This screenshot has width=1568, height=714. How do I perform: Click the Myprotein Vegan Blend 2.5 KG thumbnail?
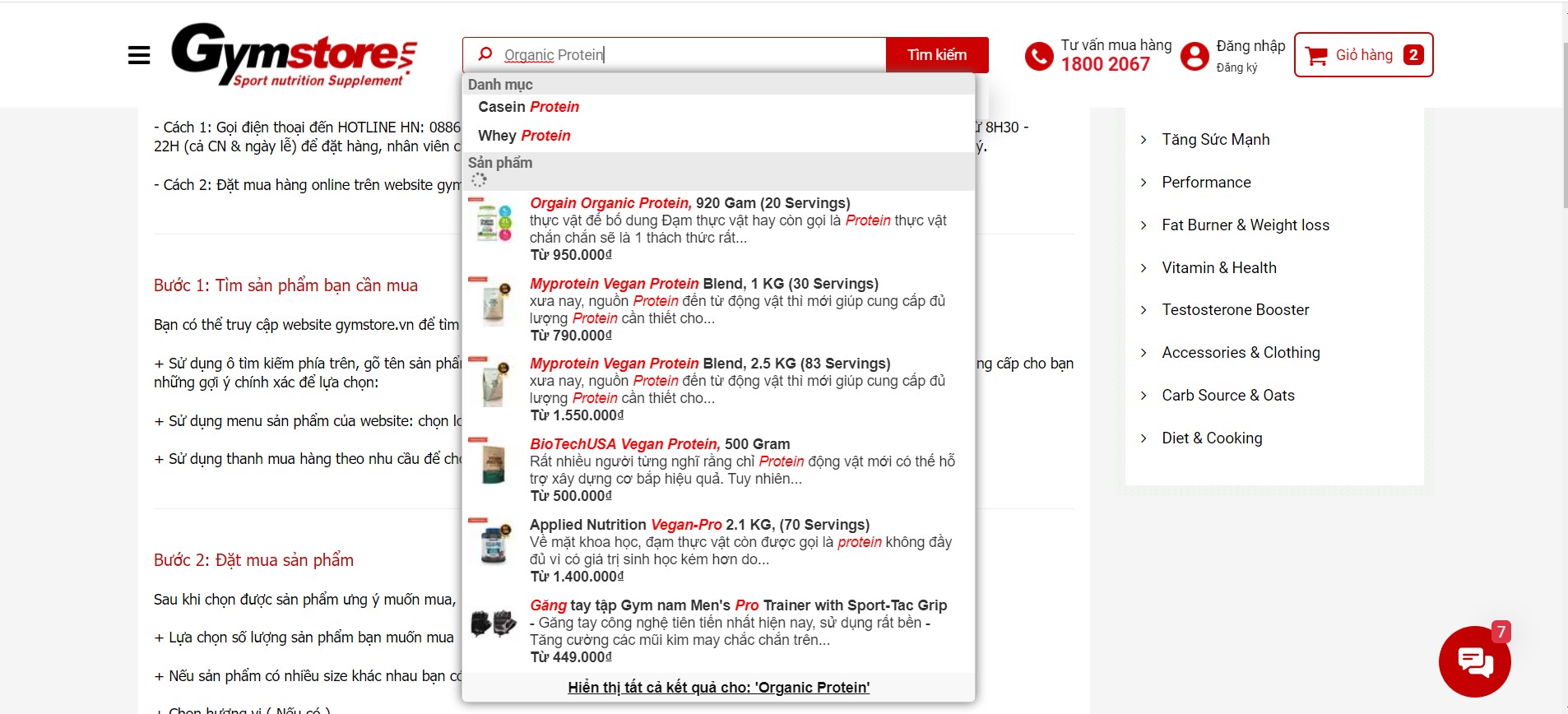click(x=493, y=382)
